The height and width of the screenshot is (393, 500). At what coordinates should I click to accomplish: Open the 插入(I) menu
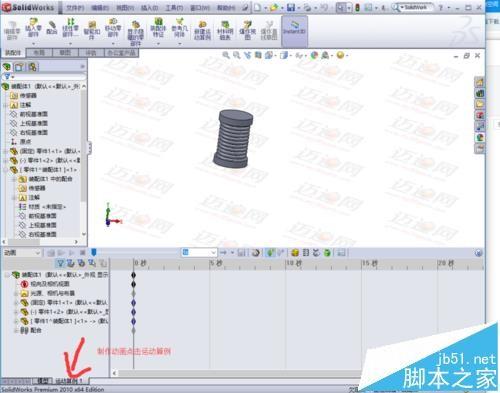pos(149,7)
